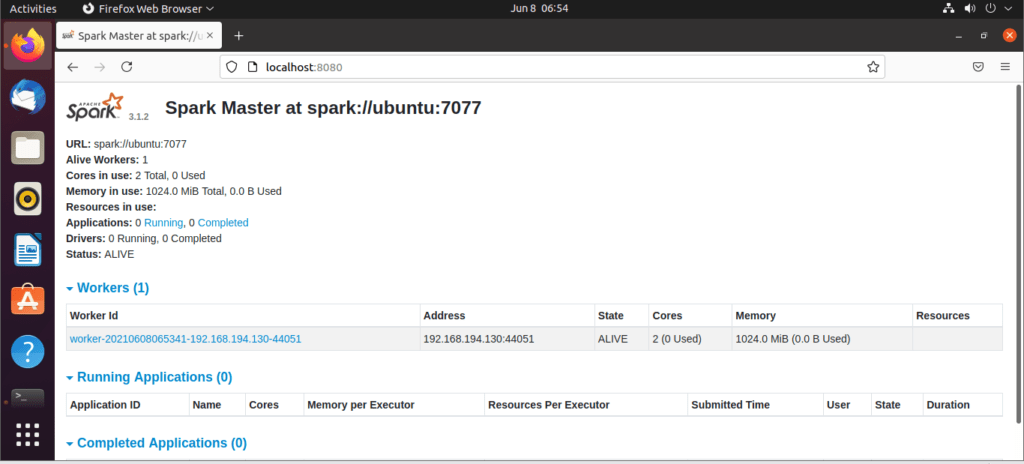This screenshot has width=1024, height=464.
Task: Open the Activities overview
Action: click(33, 9)
